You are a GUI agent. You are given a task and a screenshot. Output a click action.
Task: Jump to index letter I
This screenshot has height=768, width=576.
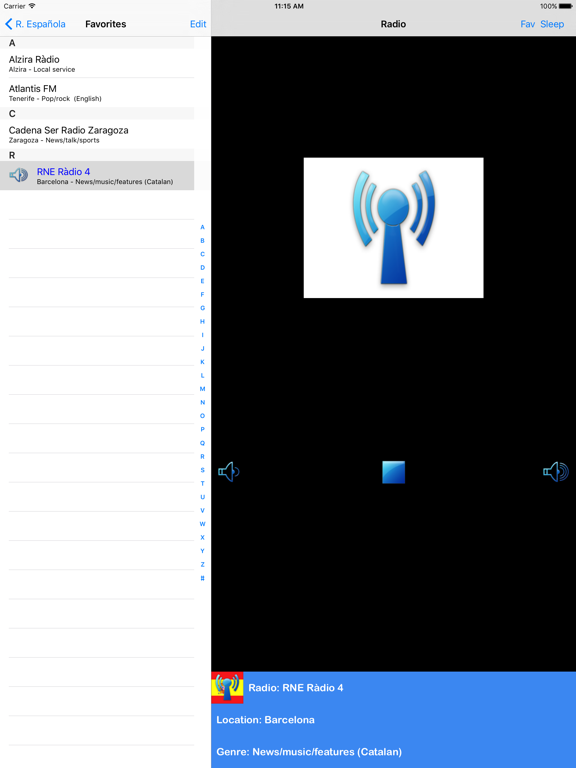click(202, 335)
